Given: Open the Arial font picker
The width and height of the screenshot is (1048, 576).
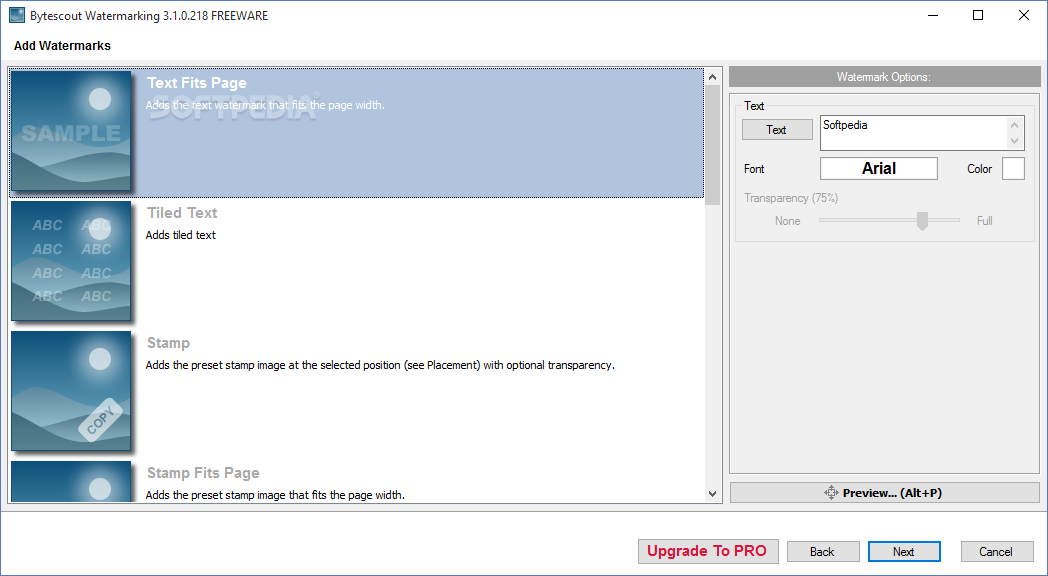Looking at the screenshot, I should click(879, 168).
